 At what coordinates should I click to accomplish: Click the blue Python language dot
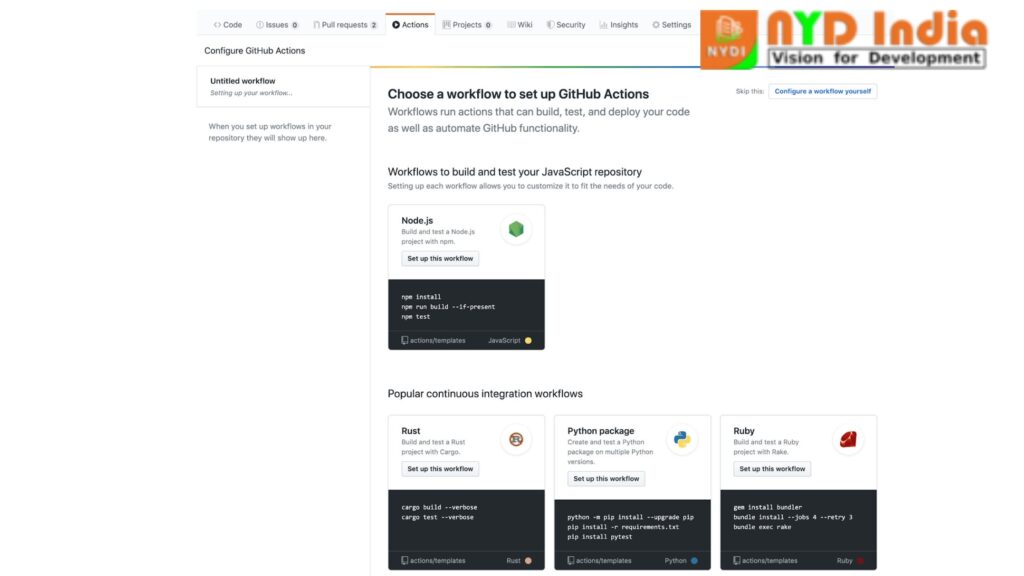tap(694, 560)
